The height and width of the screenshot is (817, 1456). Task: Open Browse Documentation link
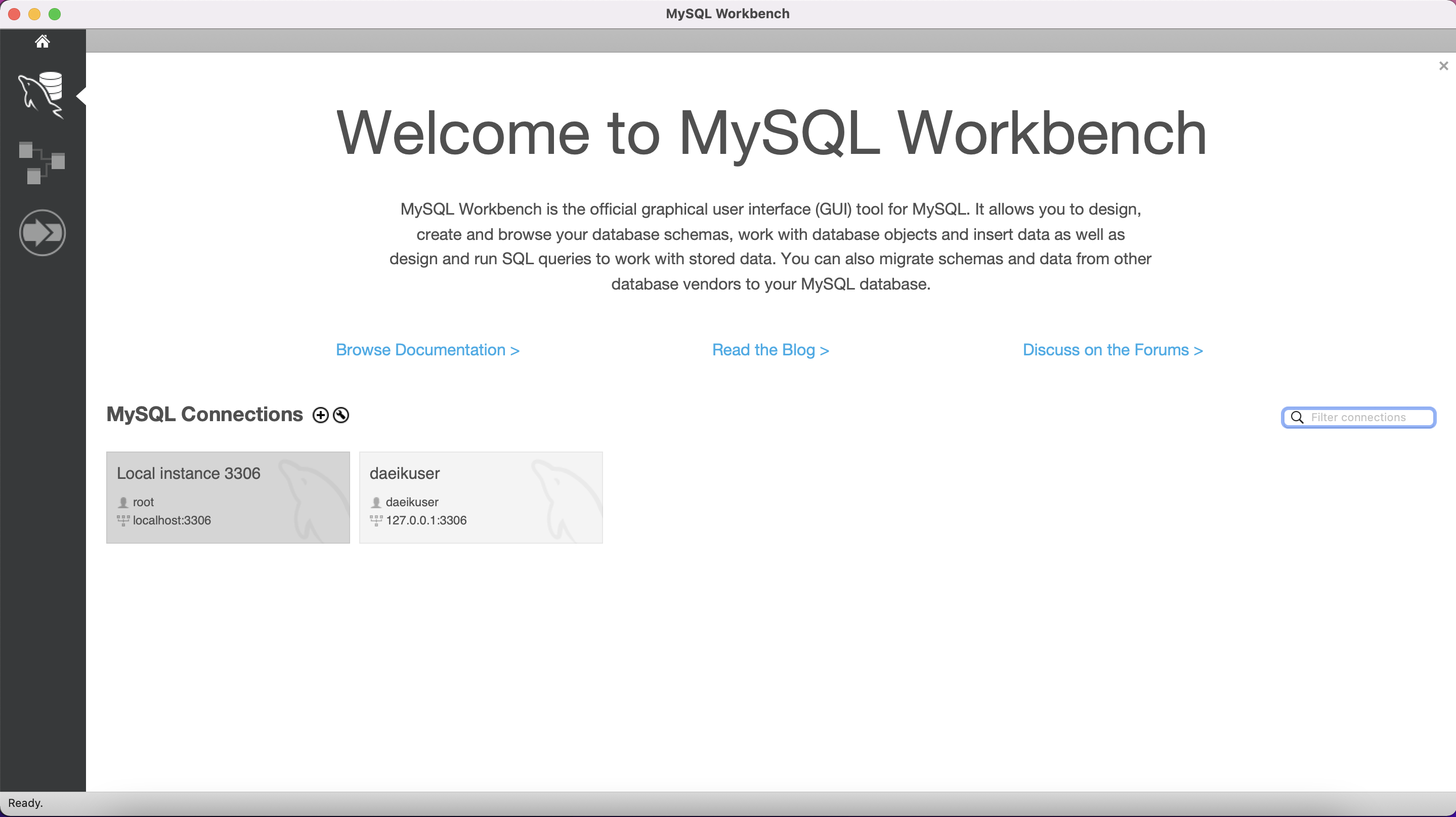pyautogui.click(x=427, y=350)
